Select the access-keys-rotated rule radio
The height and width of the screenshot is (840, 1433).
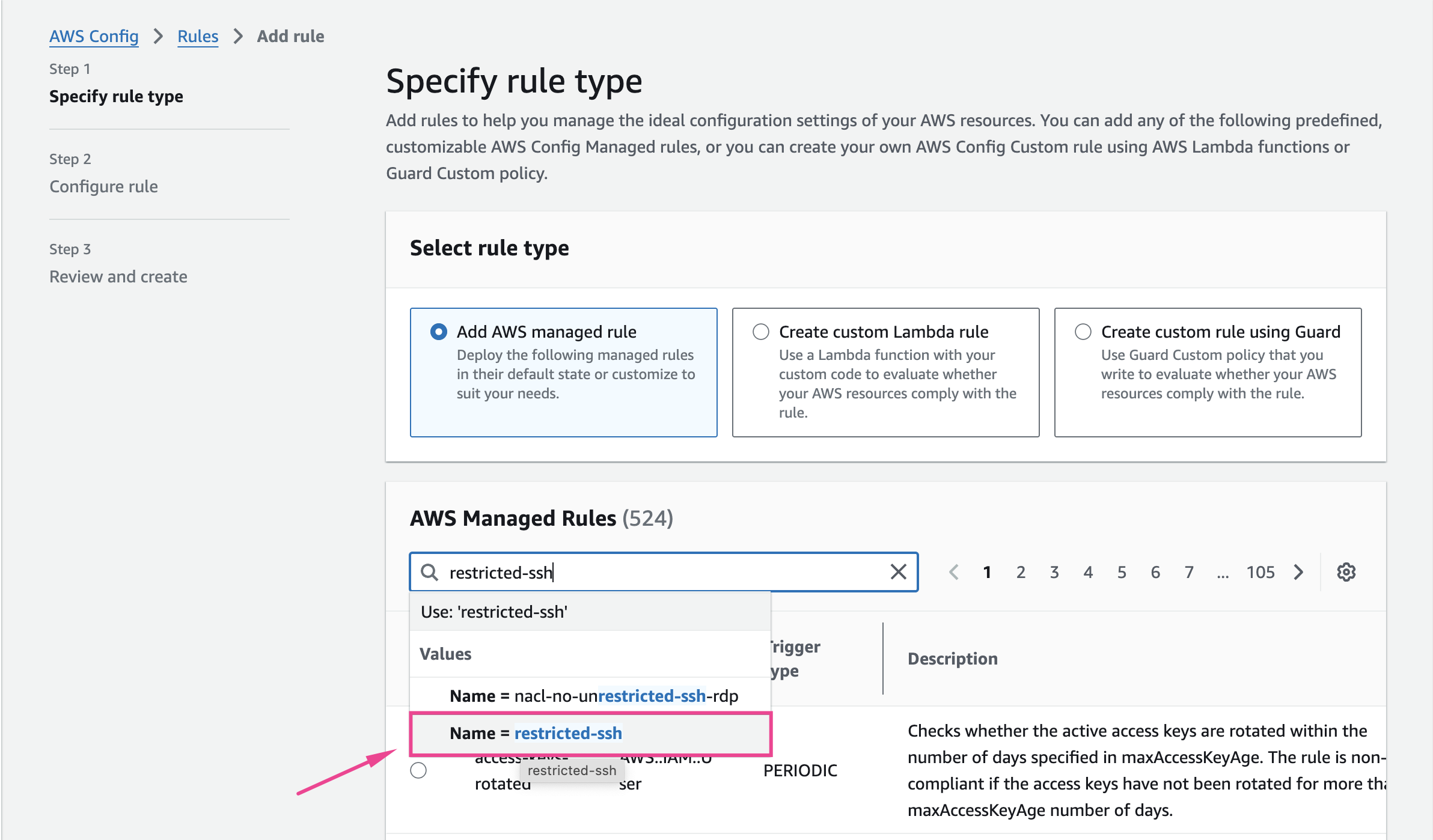click(x=418, y=770)
